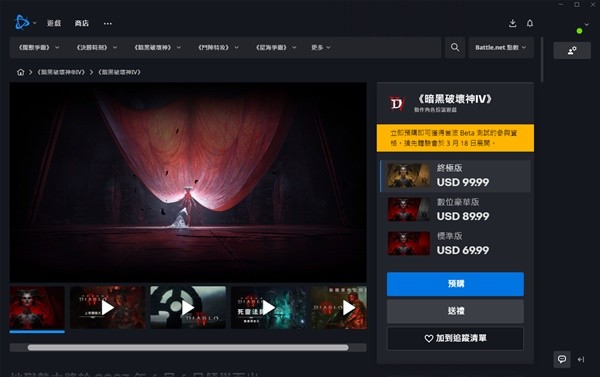Viewport: 600px width, 377px height.
Task: Click the thumbnail strip horizontal scrollbar
Action: (x=188, y=348)
